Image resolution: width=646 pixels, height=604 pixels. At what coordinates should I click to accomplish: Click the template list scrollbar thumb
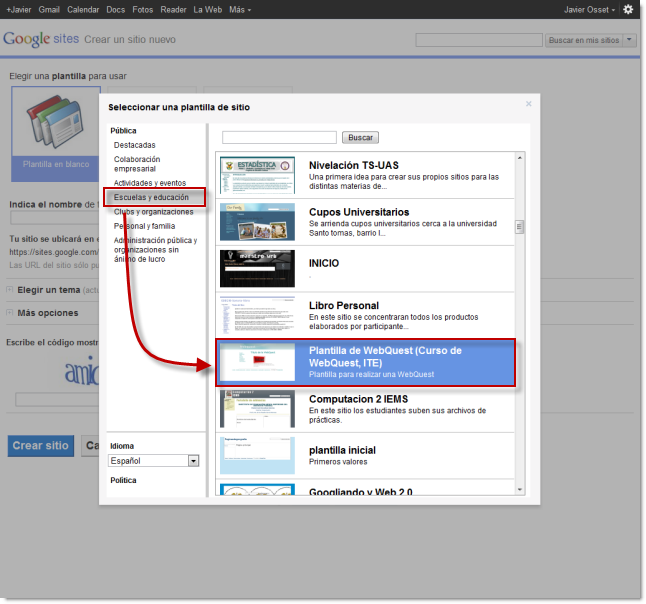pos(520,227)
